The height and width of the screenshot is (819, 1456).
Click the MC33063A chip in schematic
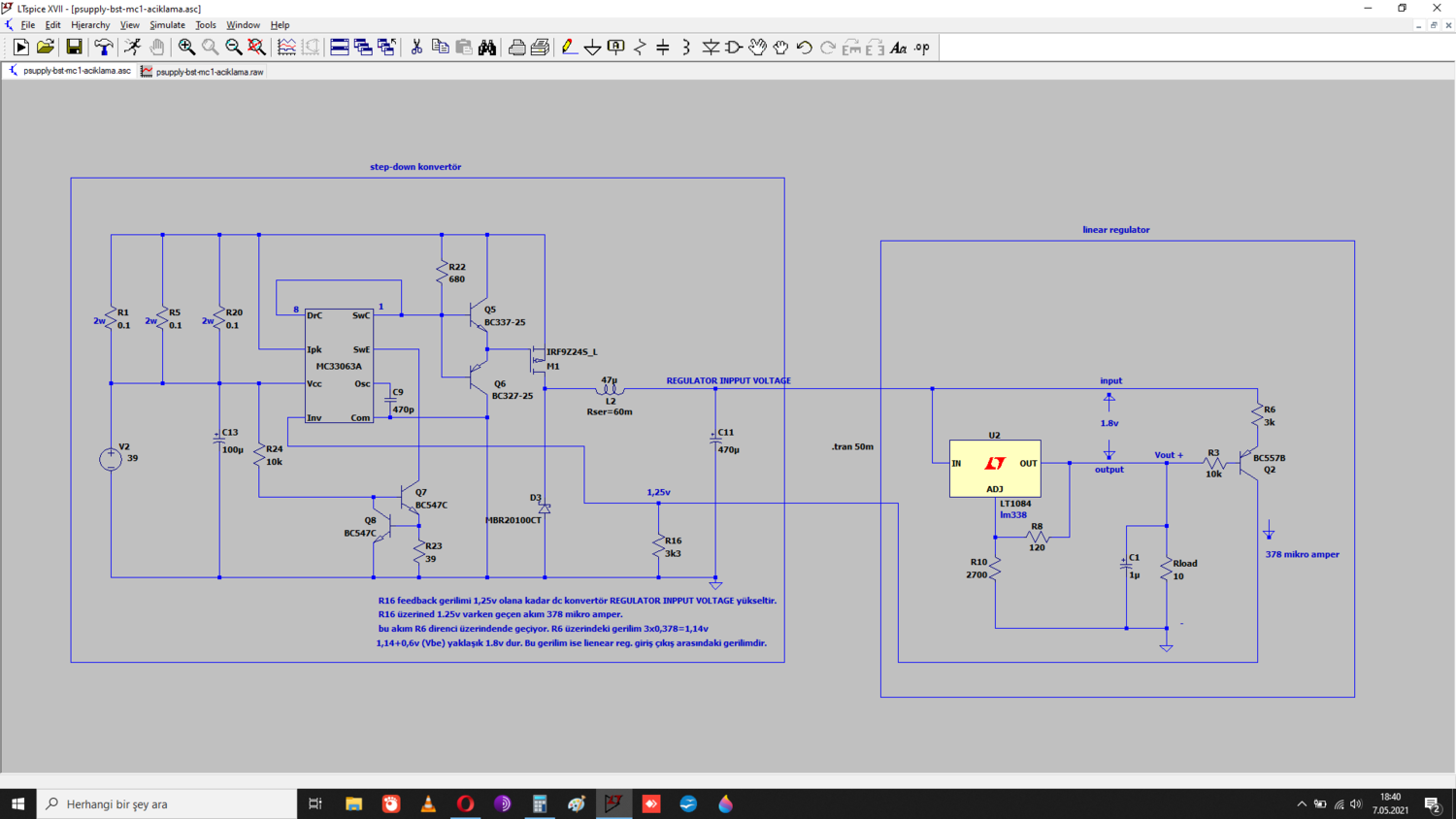[x=339, y=366]
